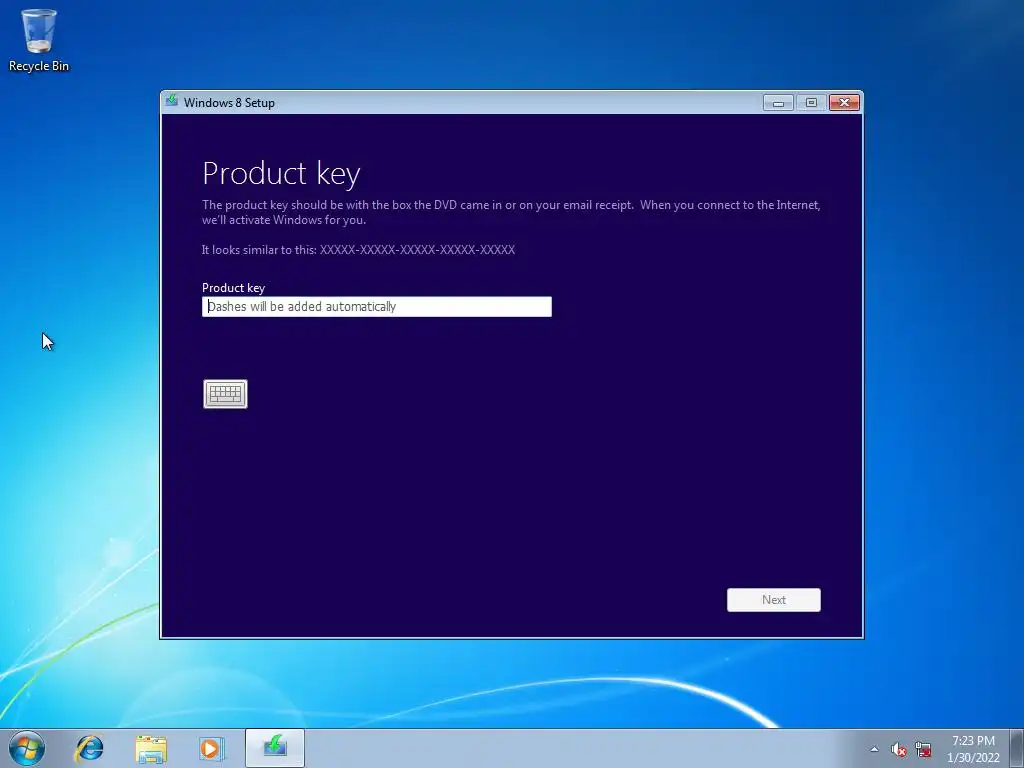Select Windows 8 Setup taskbar button
This screenshot has width=1024, height=768.
(x=275, y=748)
